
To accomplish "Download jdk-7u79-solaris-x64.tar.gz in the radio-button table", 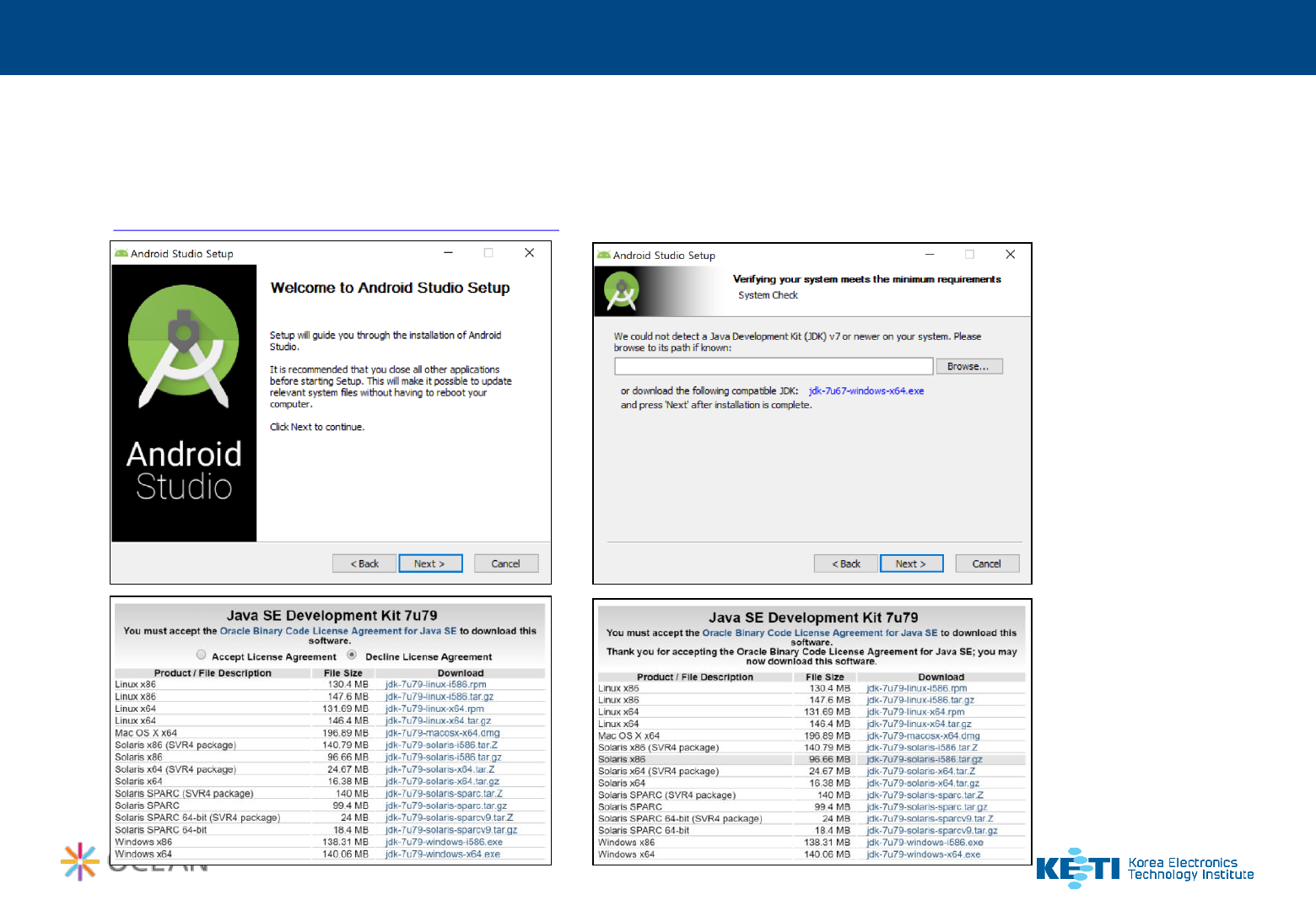I will (x=443, y=781).
